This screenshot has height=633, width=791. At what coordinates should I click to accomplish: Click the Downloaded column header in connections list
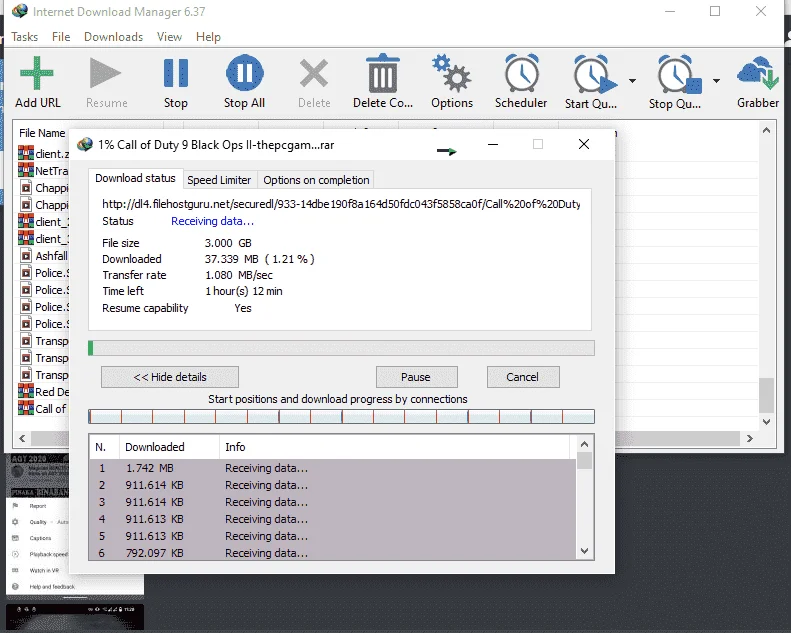click(x=170, y=447)
